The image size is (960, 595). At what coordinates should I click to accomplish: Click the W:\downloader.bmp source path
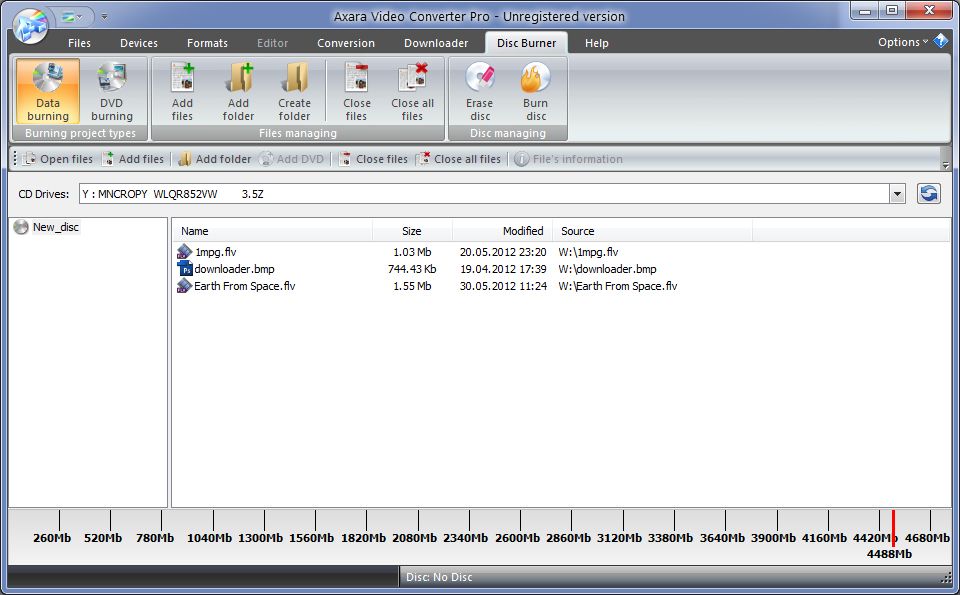pos(607,269)
